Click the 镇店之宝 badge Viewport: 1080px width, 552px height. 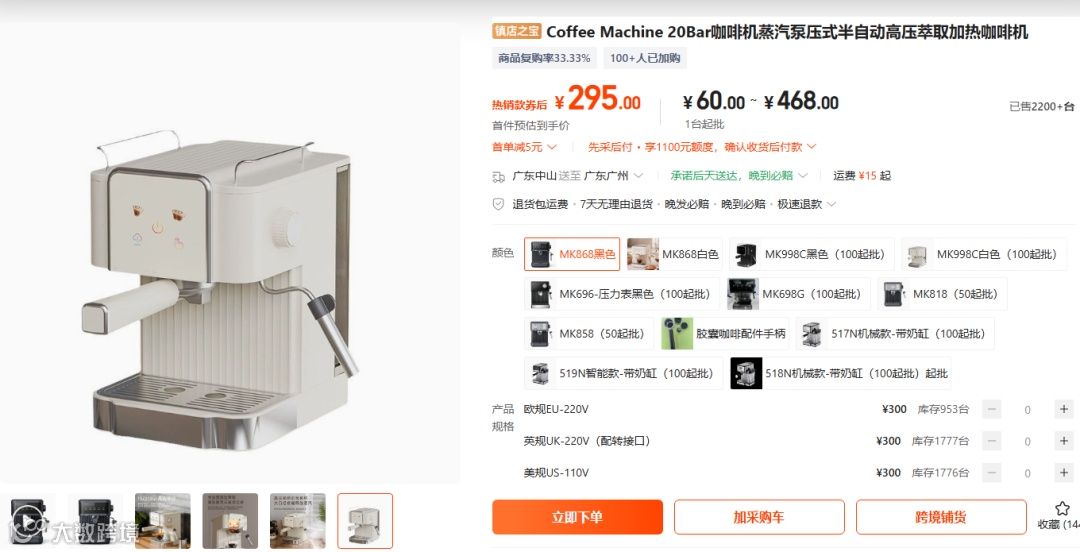coord(517,31)
